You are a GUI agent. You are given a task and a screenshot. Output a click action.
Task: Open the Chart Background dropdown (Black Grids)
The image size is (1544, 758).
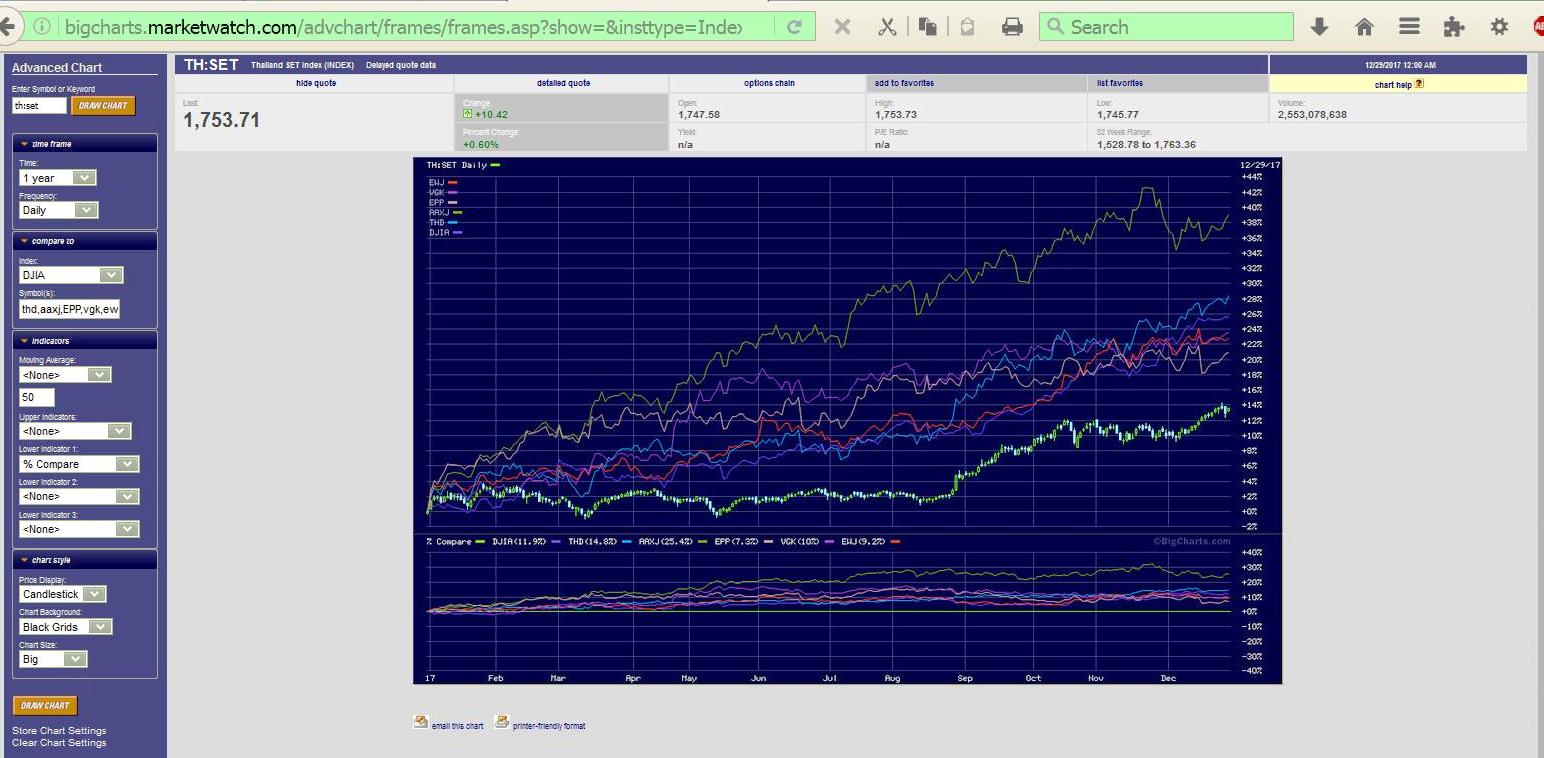click(x=66, y=627)
